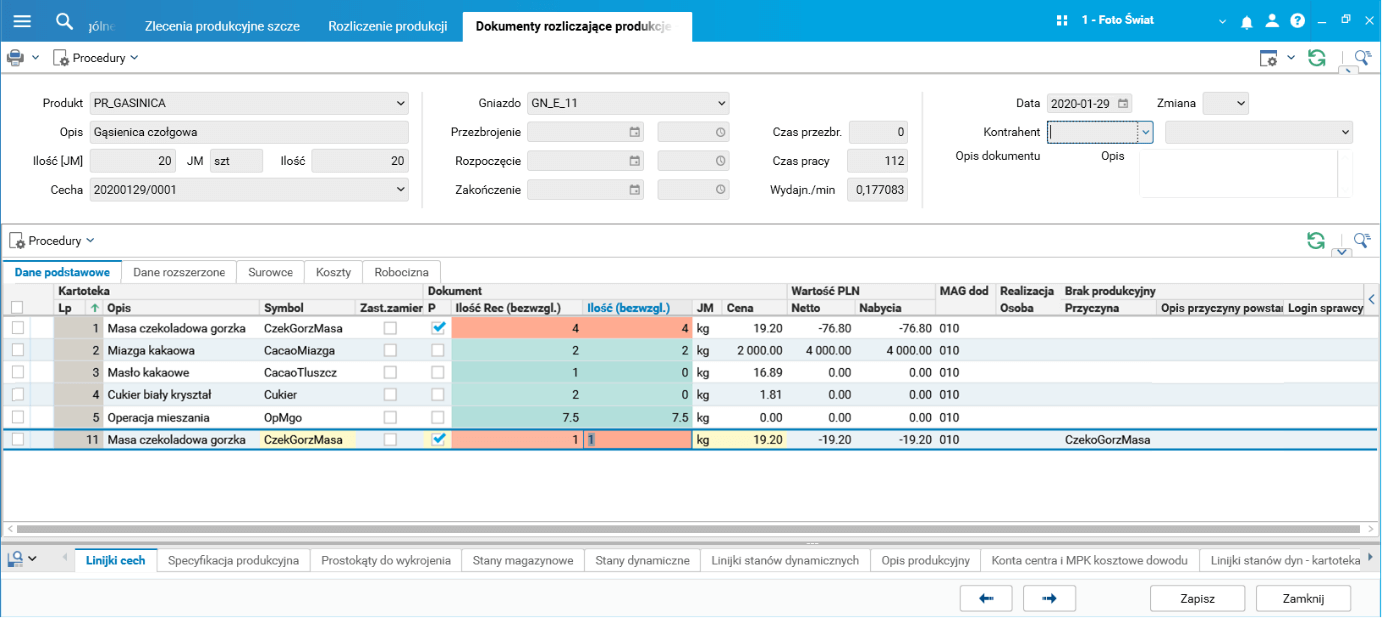Click the help question mark icon
The image size is (1382, 618).
1297,21
